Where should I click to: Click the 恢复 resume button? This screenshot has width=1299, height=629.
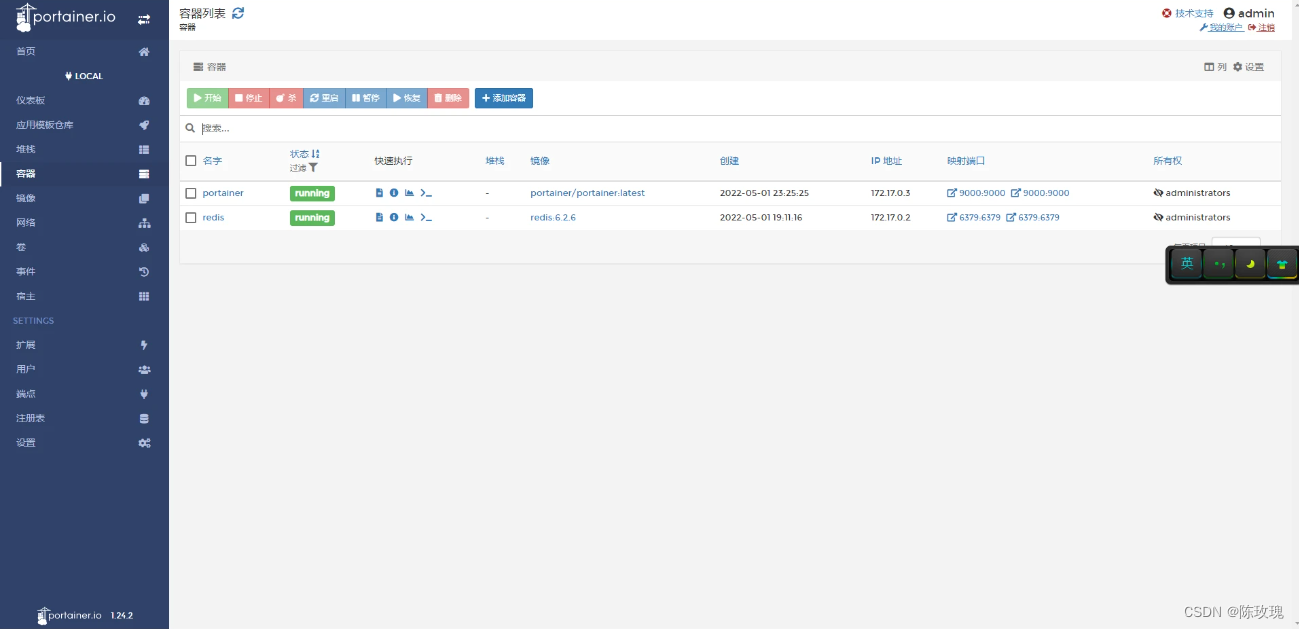[x=407, y=98]
